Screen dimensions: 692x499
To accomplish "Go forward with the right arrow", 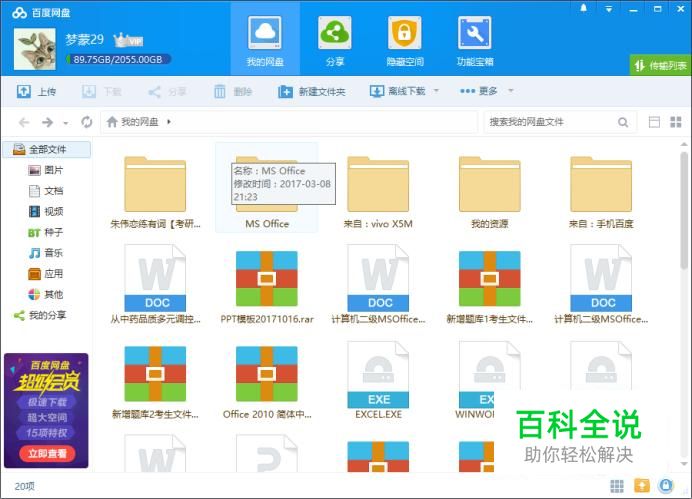I will click(47, 122).
